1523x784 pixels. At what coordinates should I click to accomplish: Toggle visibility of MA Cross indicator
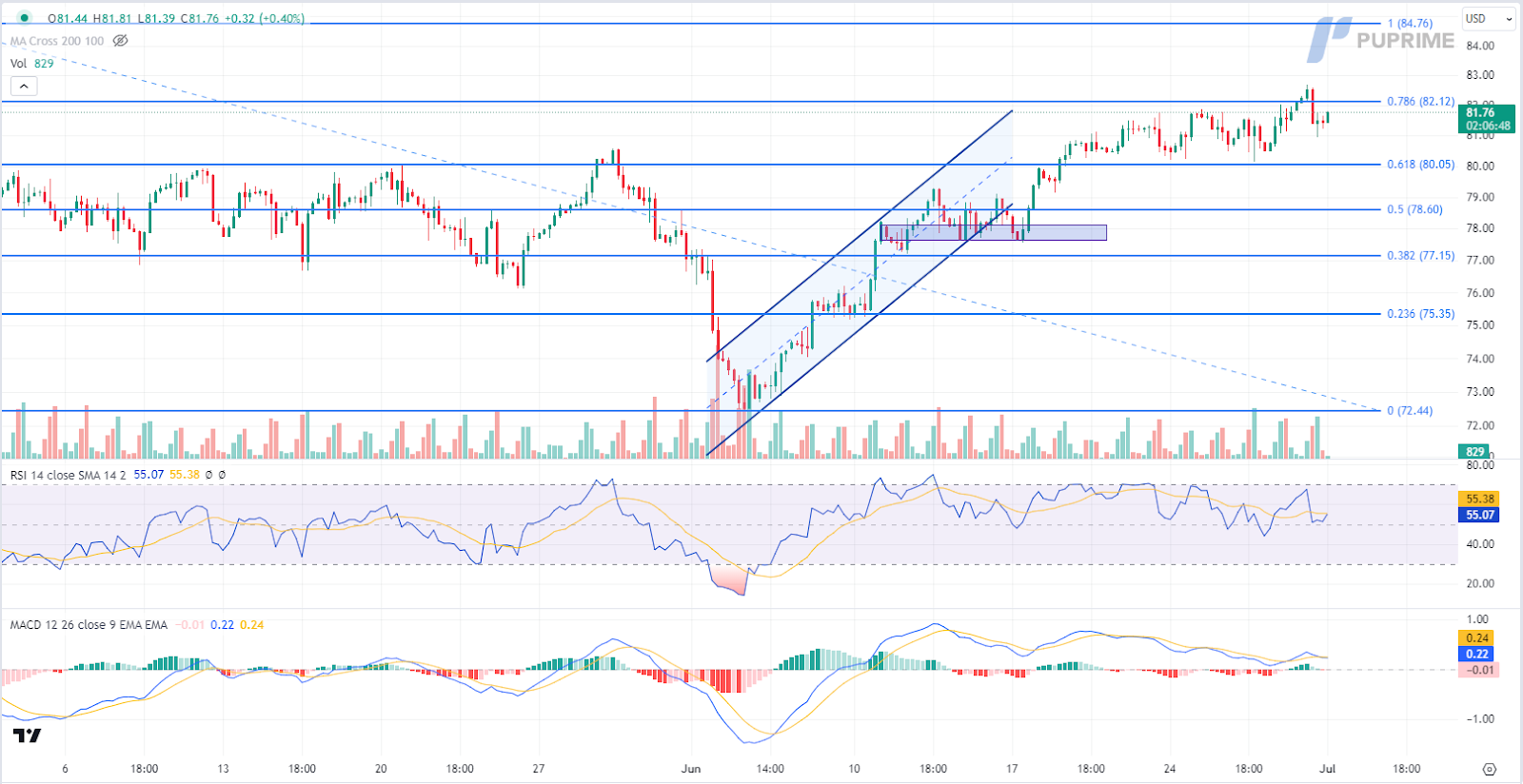click(120, 41)
